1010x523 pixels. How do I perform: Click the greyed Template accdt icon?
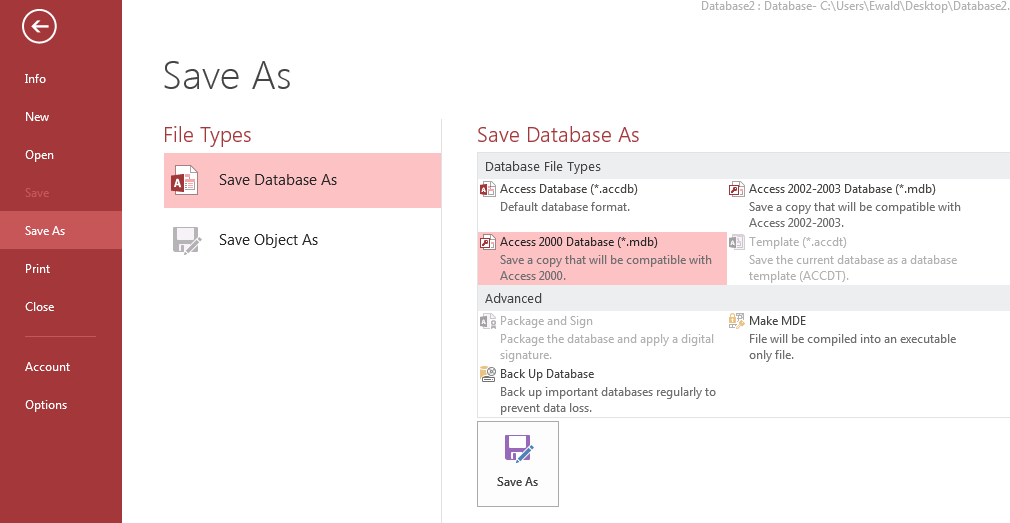[737, 242]
